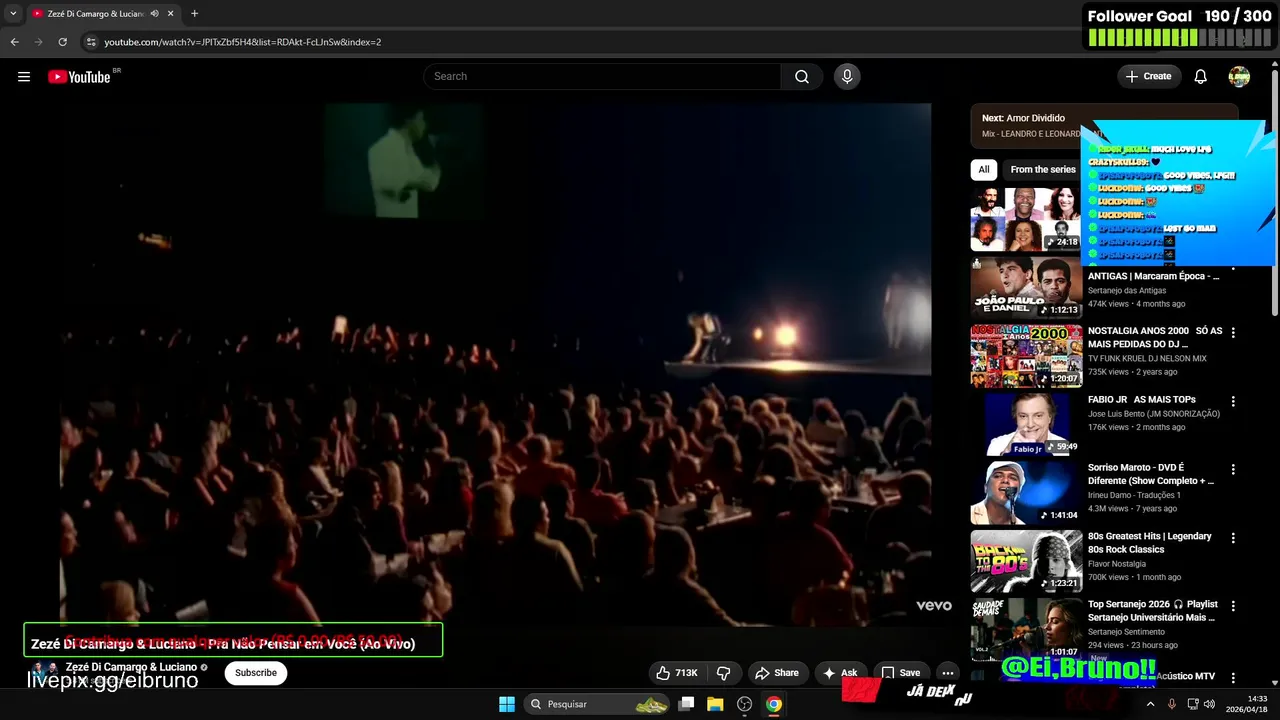Viewport: 1280px width, 720px height.
Task: Open the Back to the 80's thumbnail
Action: (x=1026, y=562)
